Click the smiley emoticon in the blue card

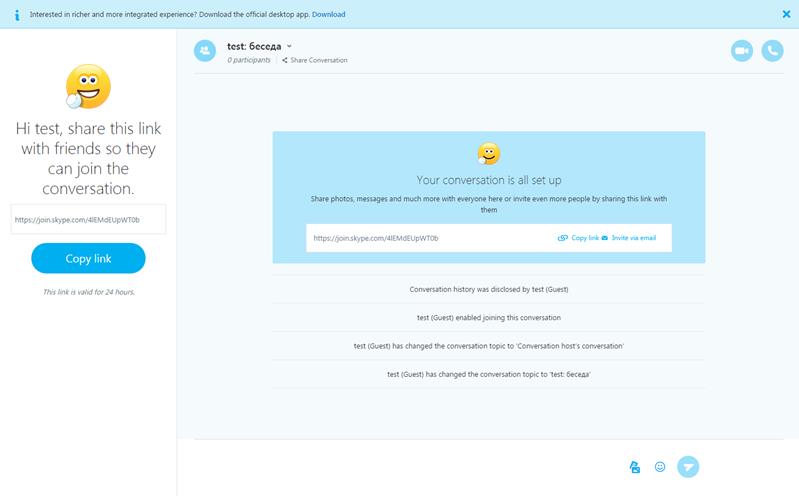489,153
